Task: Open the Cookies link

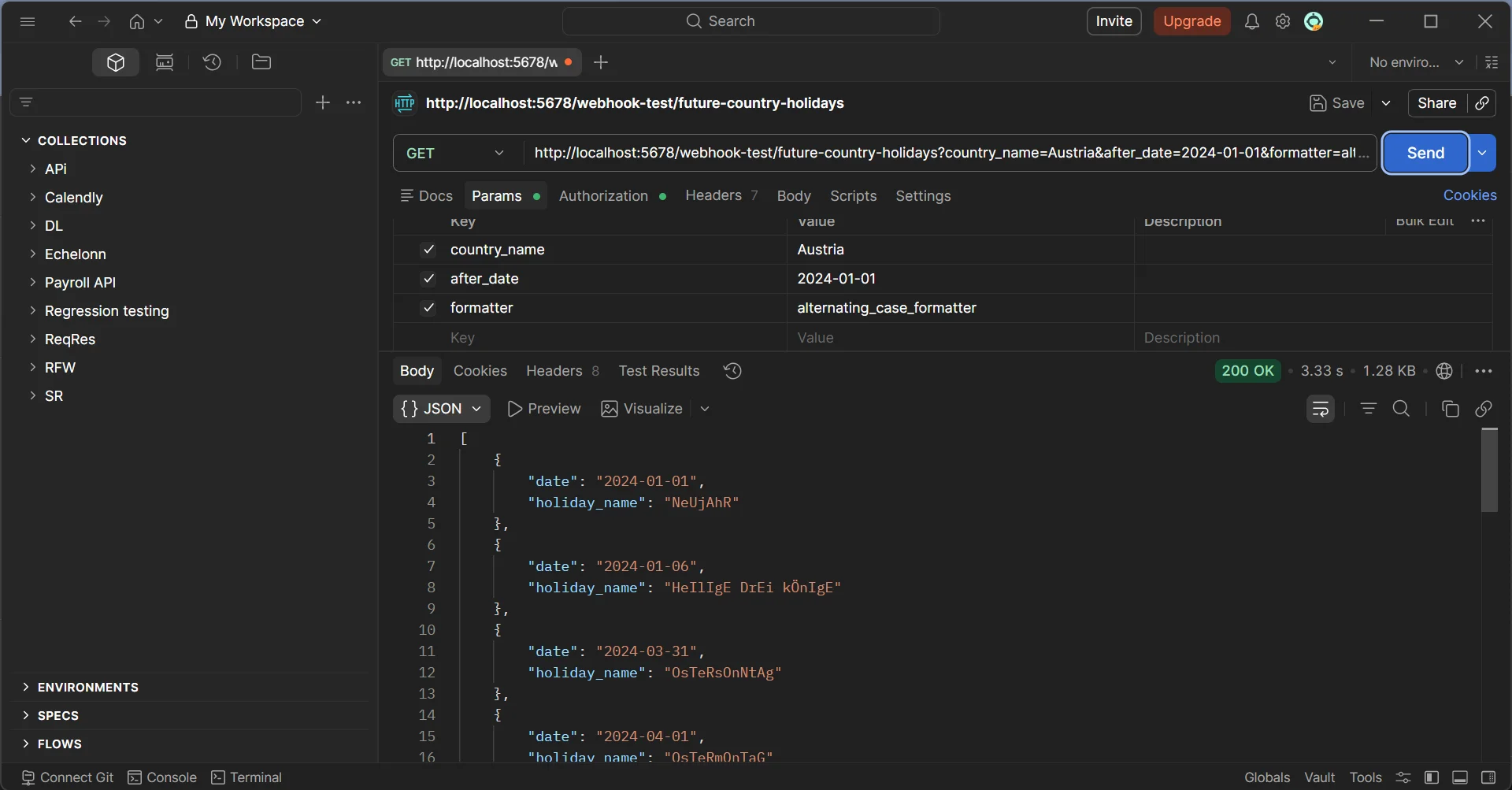Action: pyautogui.click(x=1469, y=195)
